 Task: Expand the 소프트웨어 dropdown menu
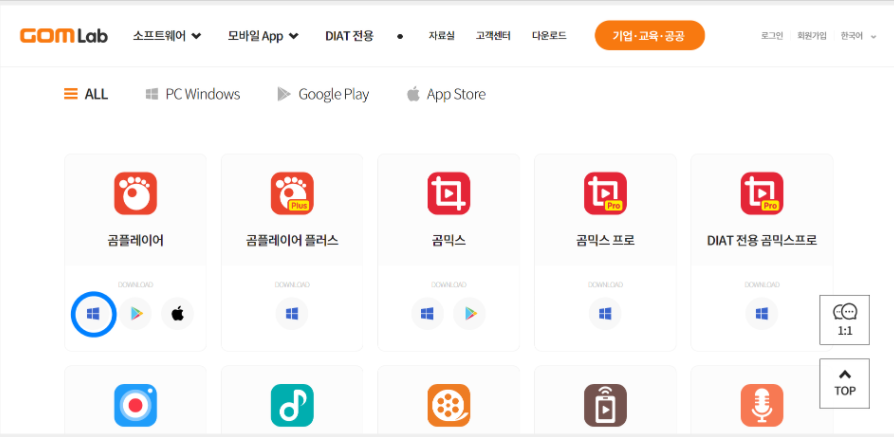167,36
